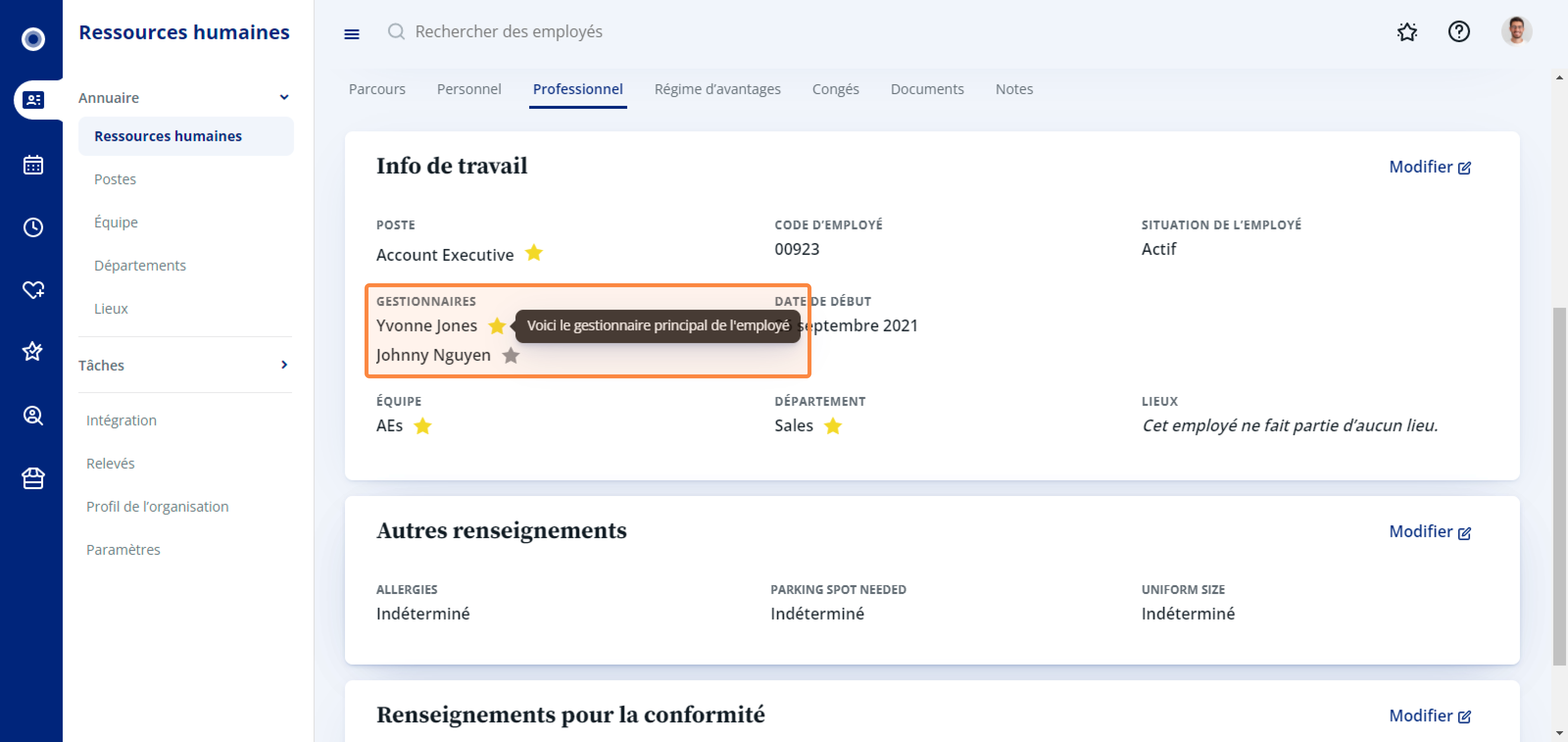Image resolution: width=1568 pixels, height=742 pixels.
Task: Click Modifier for Autres renseignements
Action: point(1430,531)
